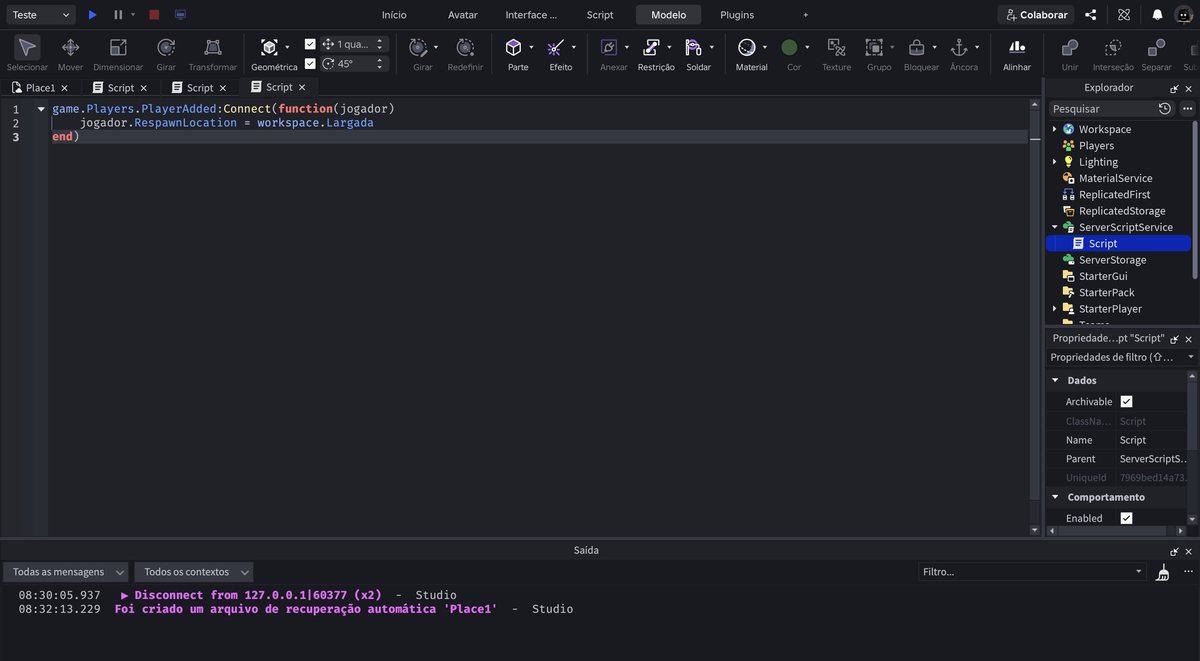The height and width of the screenshot is (661, 1200).
Task: Open the Cor color dropdown arrow
Action: (807, 47)
